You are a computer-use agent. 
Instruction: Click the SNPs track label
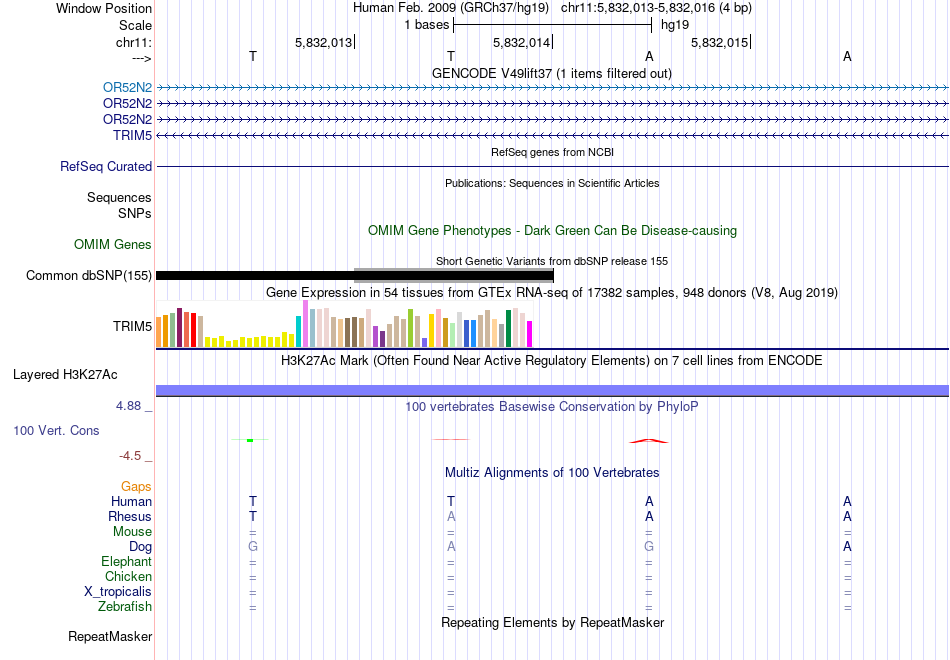coord(135,213)
